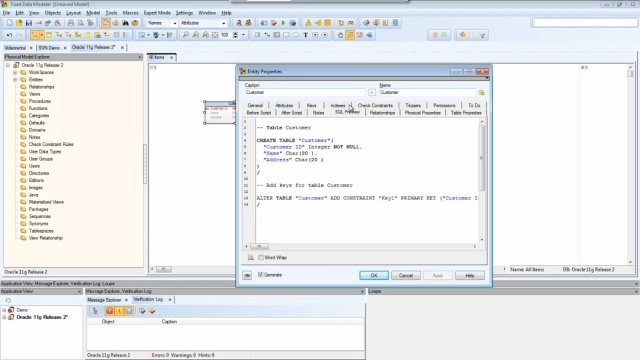
Task: Click OK in Entity Properties
Action: click(x=374, y=276)
